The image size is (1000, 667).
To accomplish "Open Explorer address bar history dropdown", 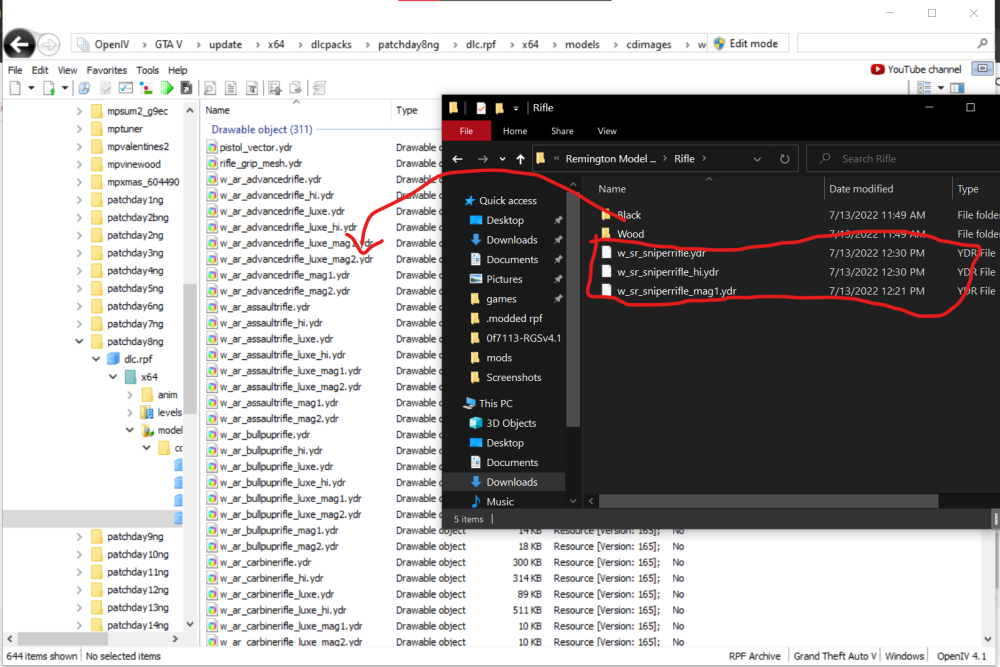I will click(x=757, y=159).
